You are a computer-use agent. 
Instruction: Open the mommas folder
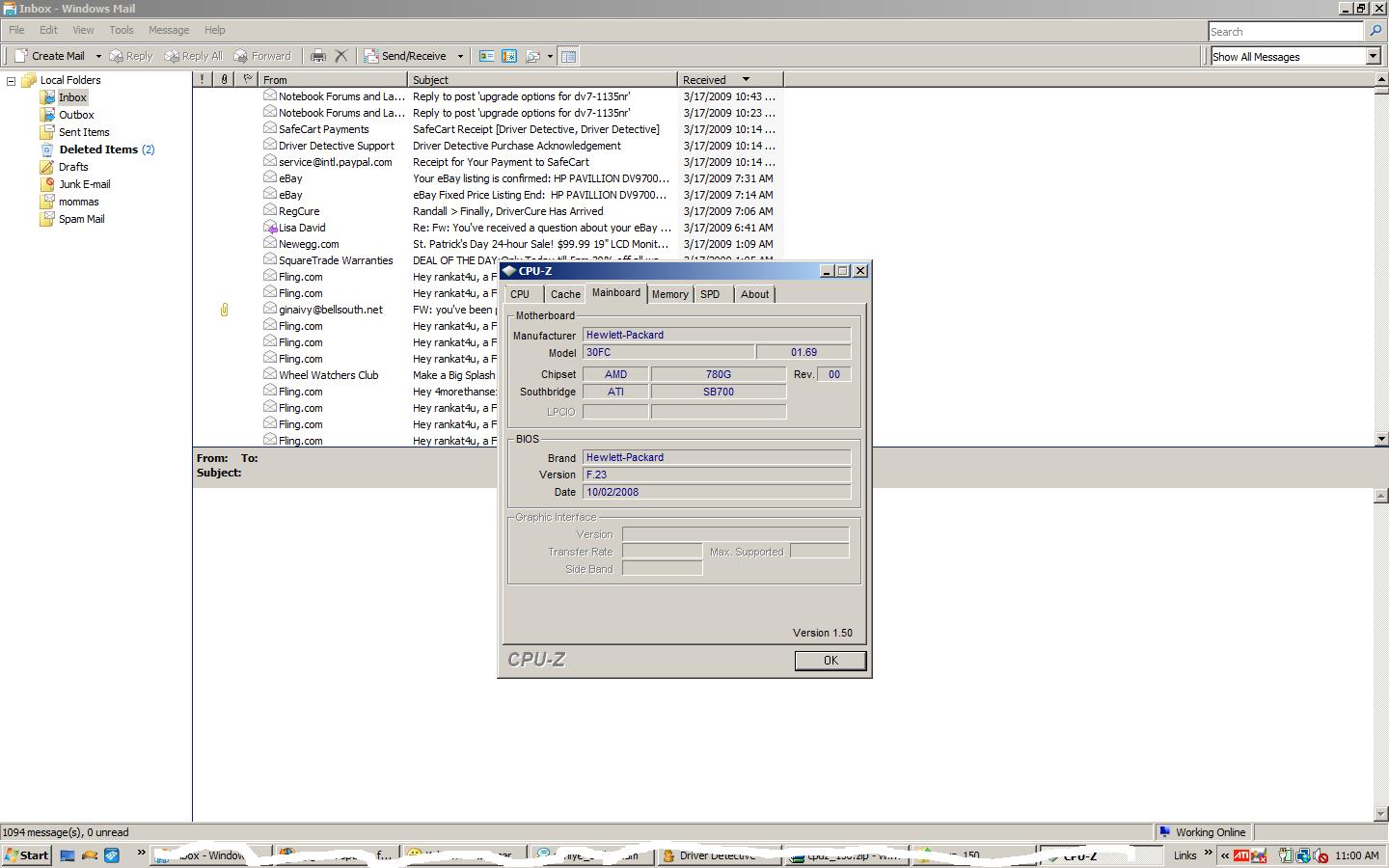[x=78, y=202]
